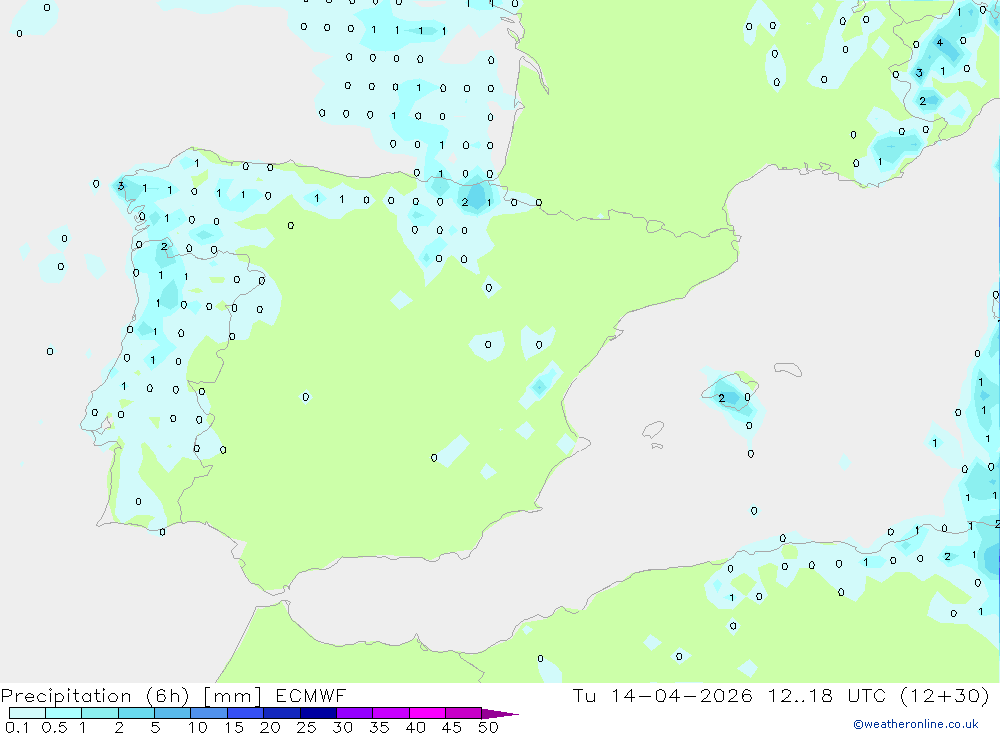Click the value 2 over the Balearic island

point(721,398)
